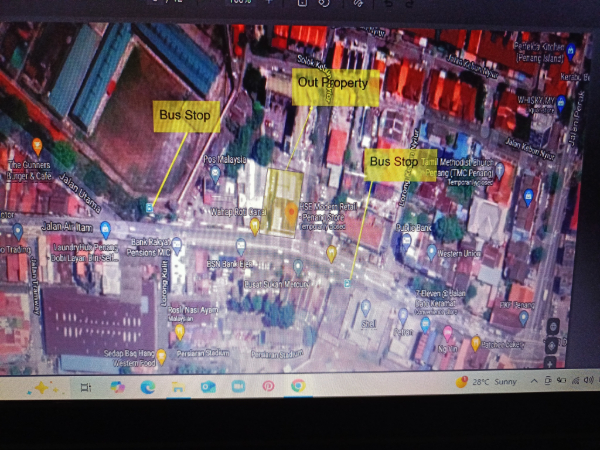Select the left bus stop map icon
Screen dimensions: 600x450
150,207
